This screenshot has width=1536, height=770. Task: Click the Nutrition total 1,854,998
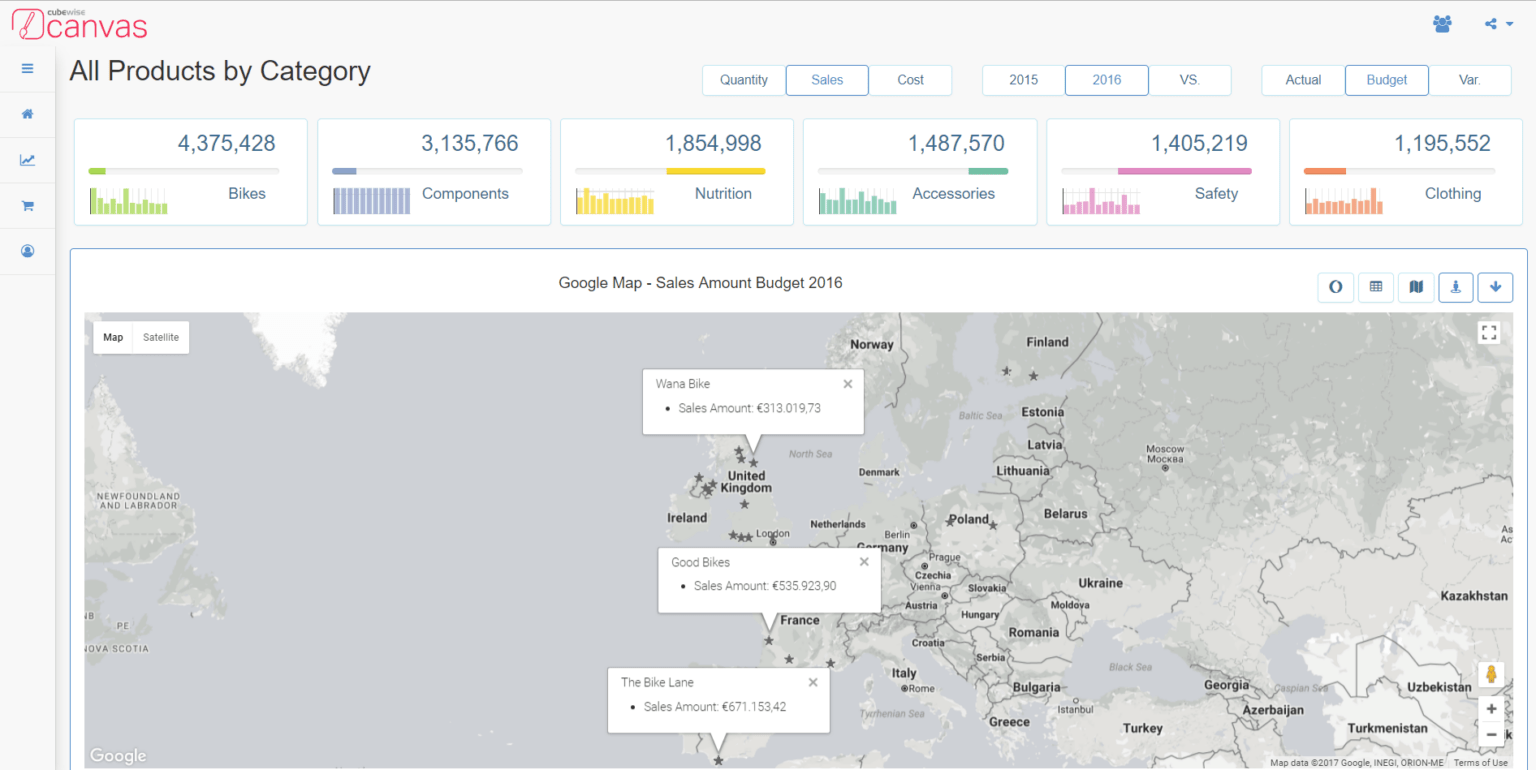tap(713, 143)
